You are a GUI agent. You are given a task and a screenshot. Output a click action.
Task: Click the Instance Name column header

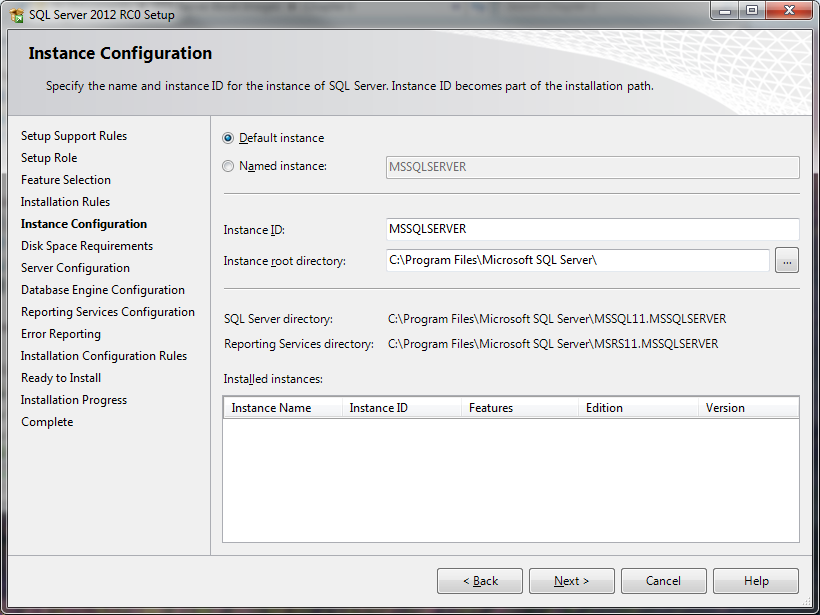pyautogui.click(x=283, y=408)
